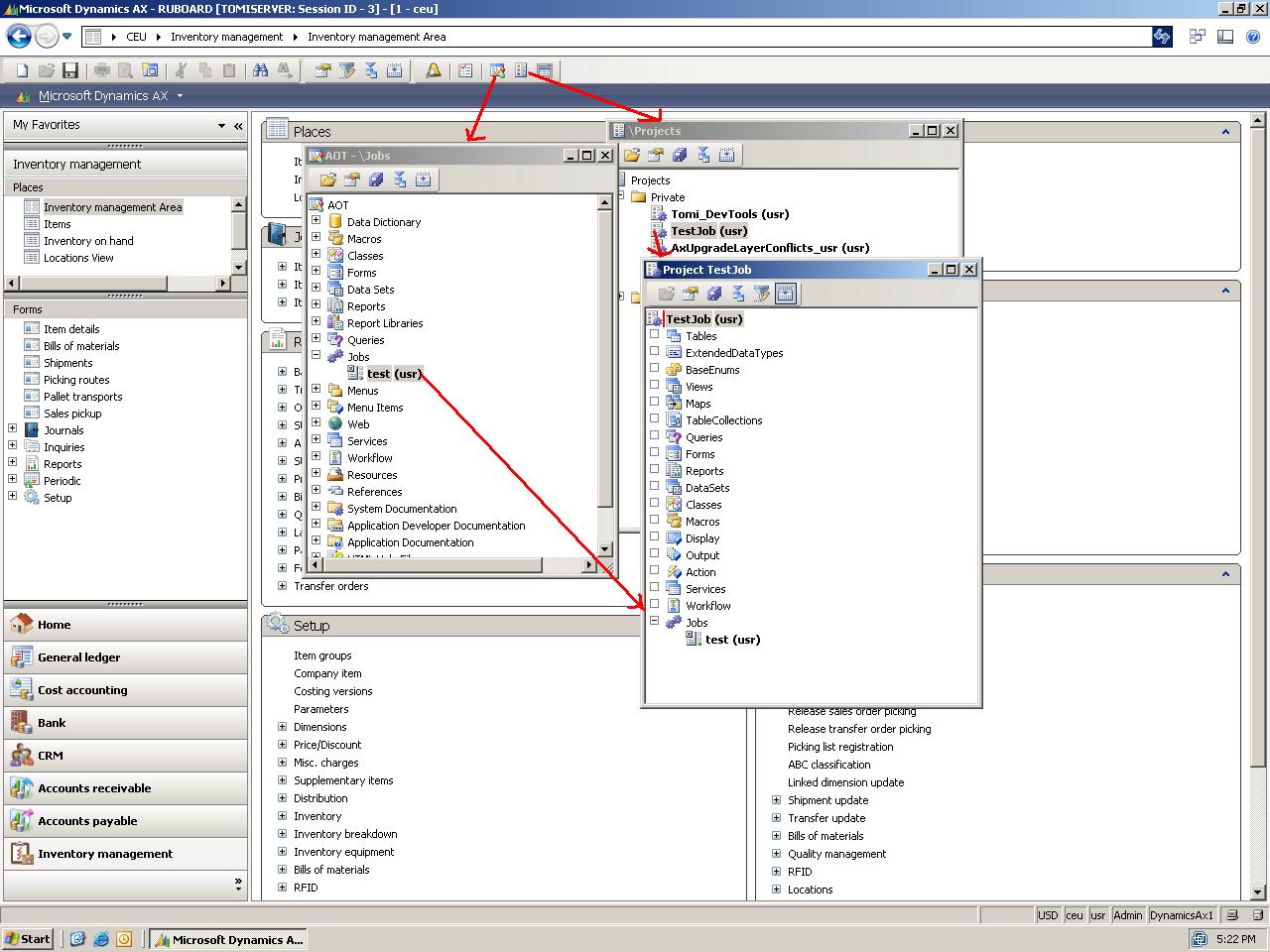1270x952 pixels.
Task: Click the Filter funnel in Project TestJob toolbar
Action: click(761, 294)
